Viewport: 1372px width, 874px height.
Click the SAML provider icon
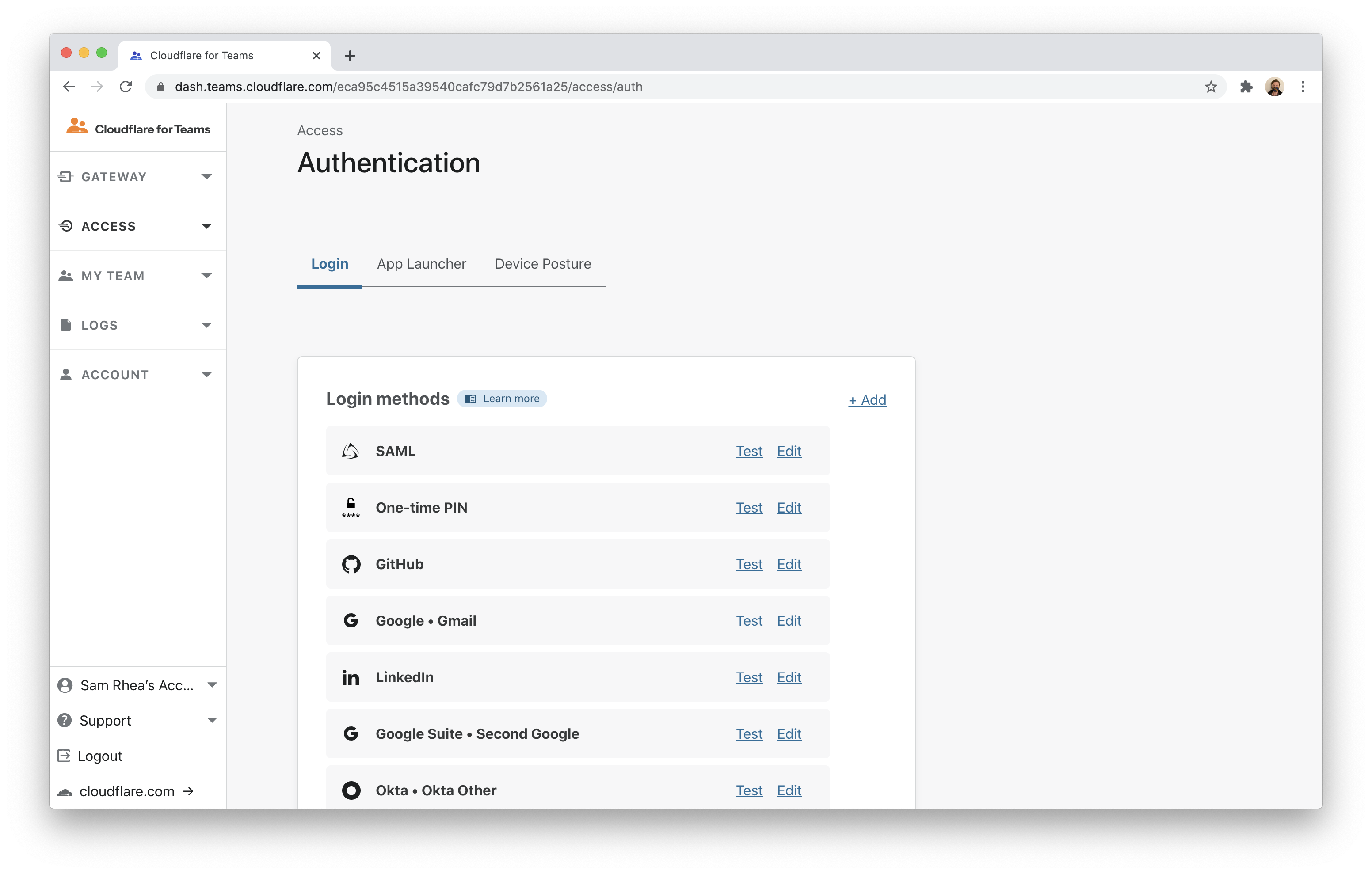351,451
